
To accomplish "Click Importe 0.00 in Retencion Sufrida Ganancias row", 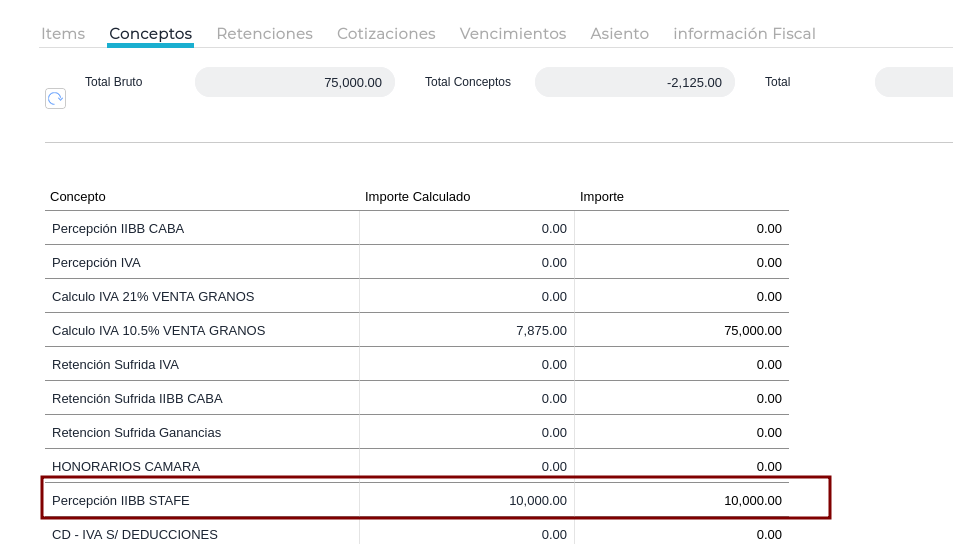I will 682,433.
